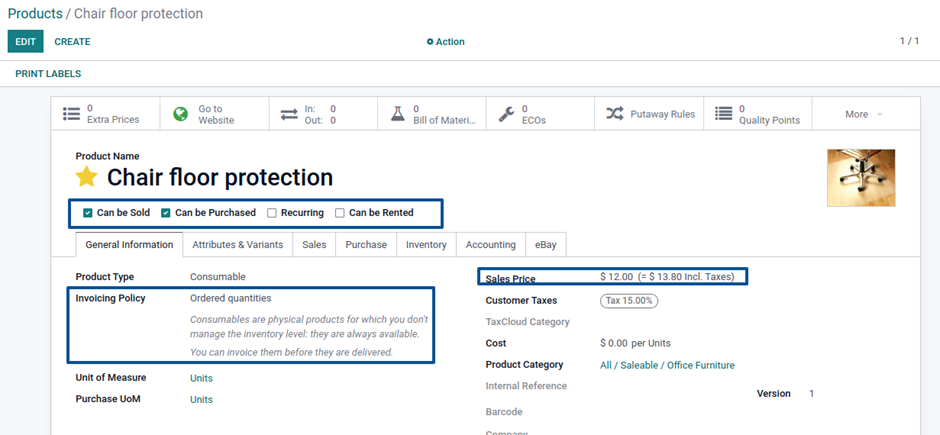Viewport: 940px width, 435px height.
Task: Switch to the Sales tab
Action: [314, 244]
